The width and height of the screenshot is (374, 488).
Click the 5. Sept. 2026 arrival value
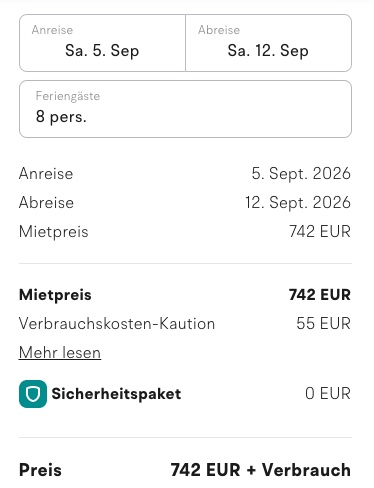(x=301, y=174)
